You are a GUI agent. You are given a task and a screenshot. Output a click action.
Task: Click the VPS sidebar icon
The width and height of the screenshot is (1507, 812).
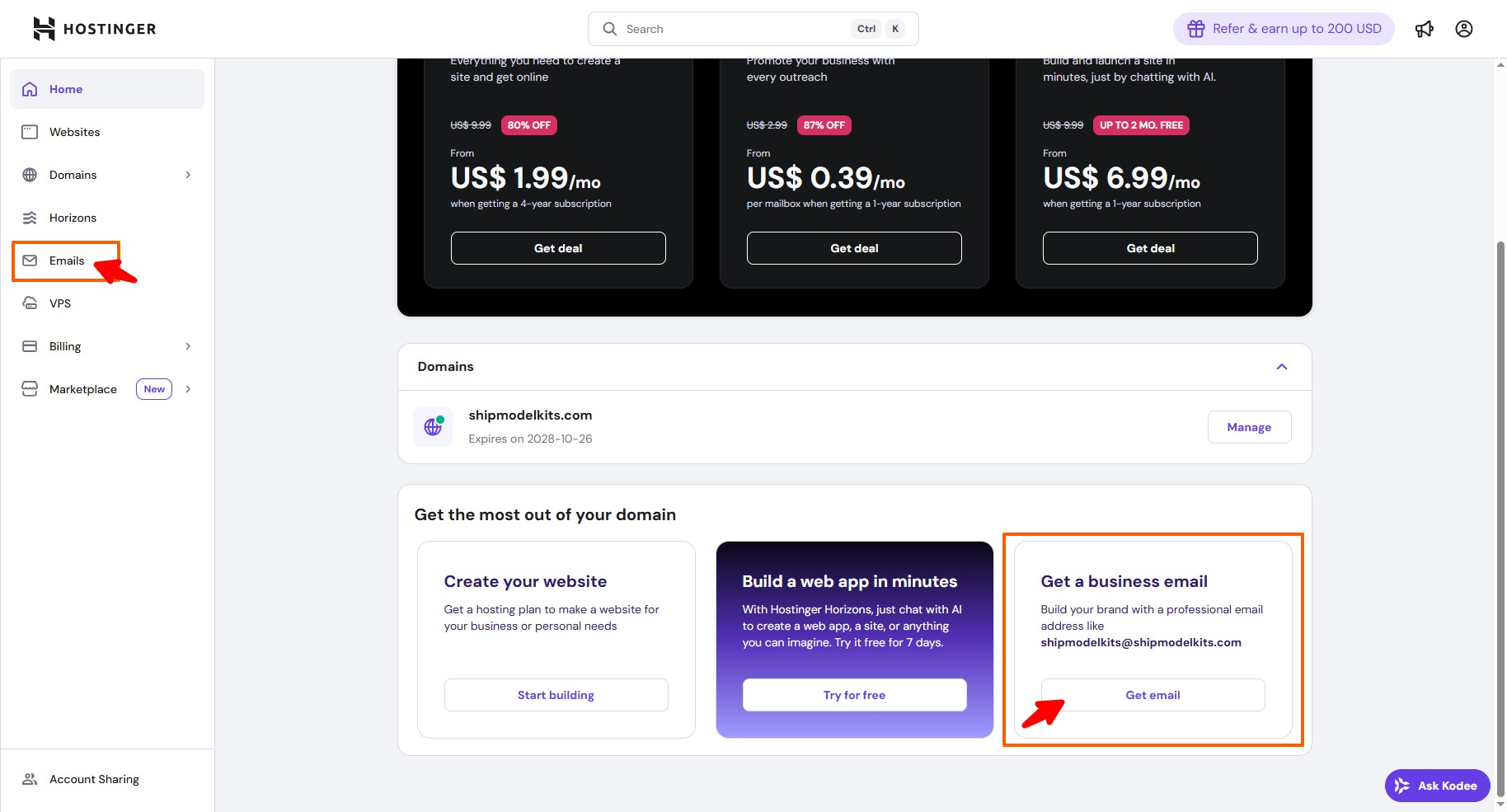pos(30,303)
